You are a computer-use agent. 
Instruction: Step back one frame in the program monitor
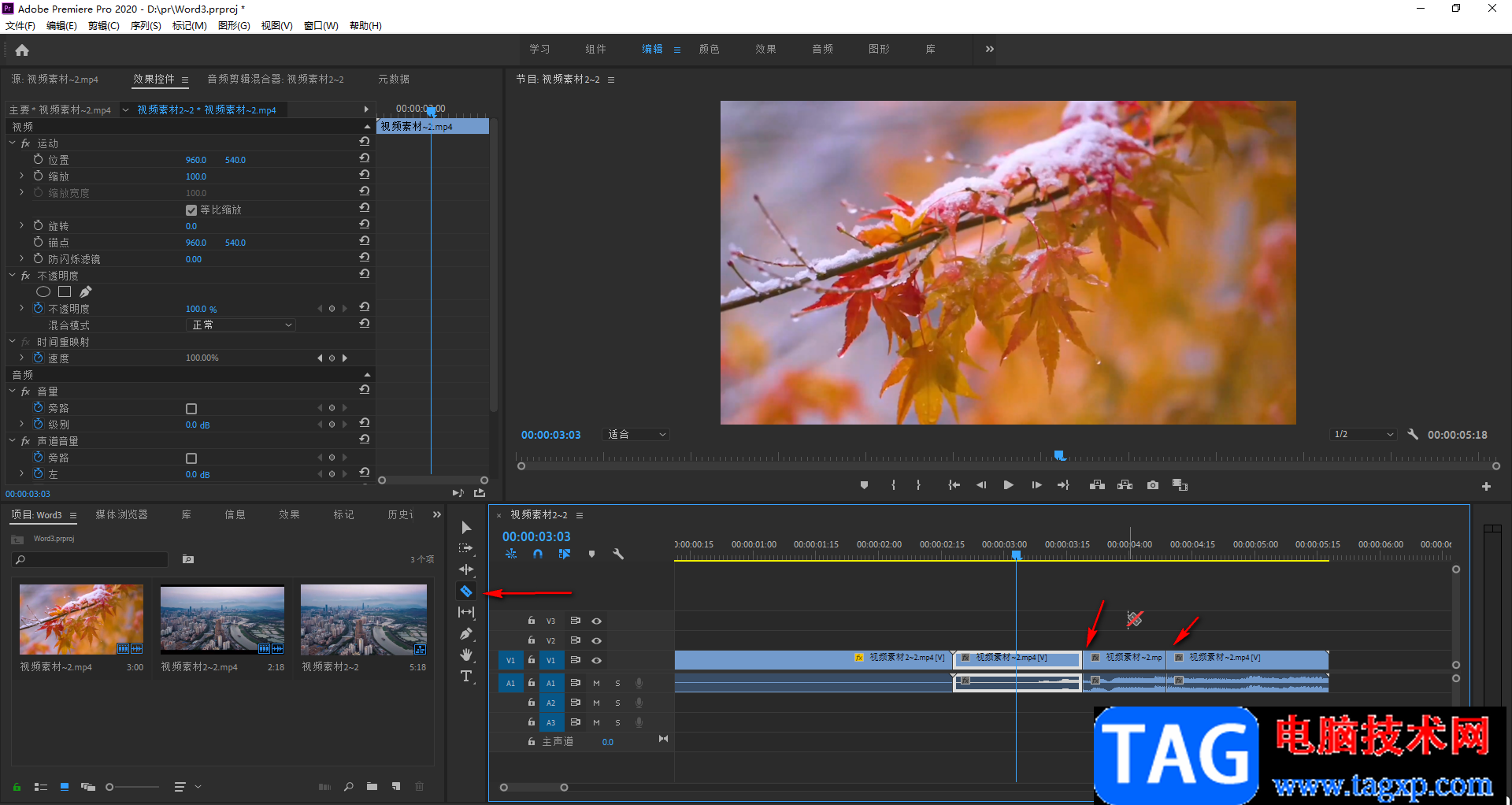pos(981,485)
